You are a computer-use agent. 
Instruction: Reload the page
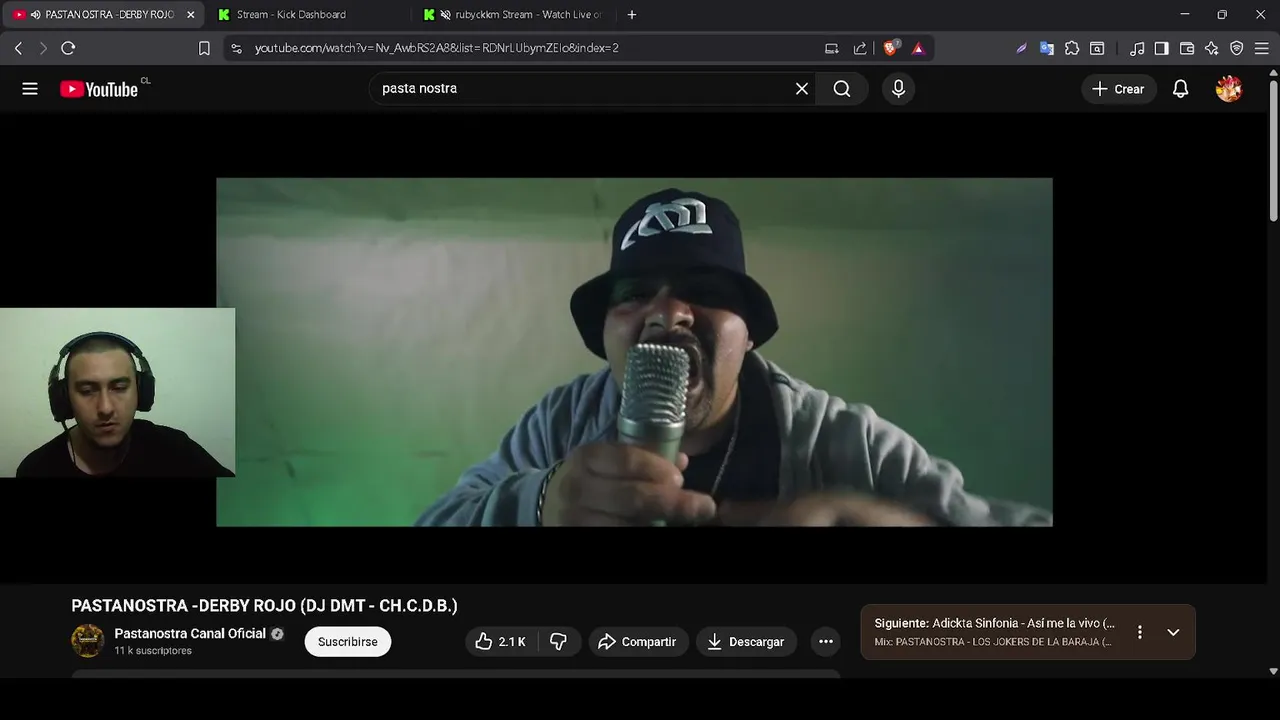coord(68,48)
